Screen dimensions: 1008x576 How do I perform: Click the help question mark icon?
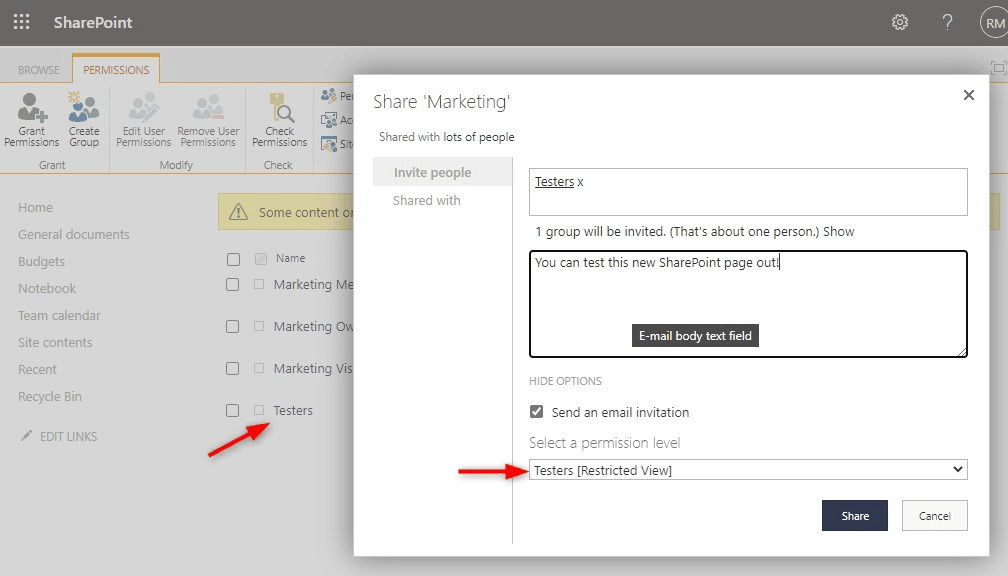click(x=947, y=22)
